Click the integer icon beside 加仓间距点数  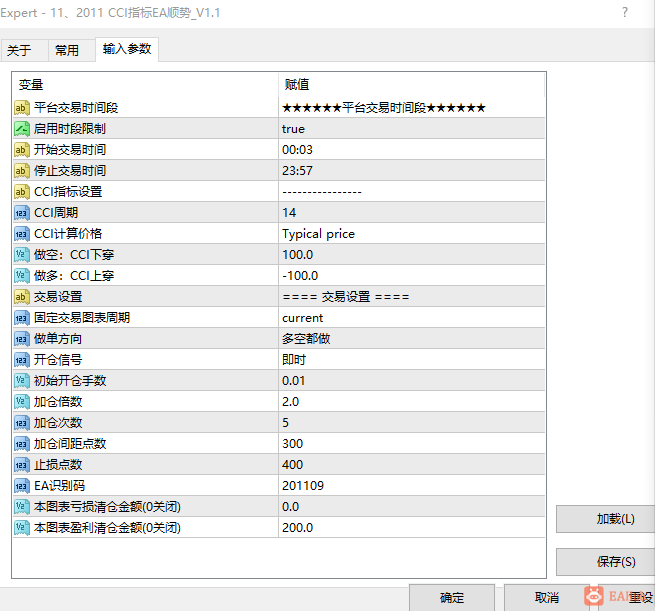[x=21, y=444]
